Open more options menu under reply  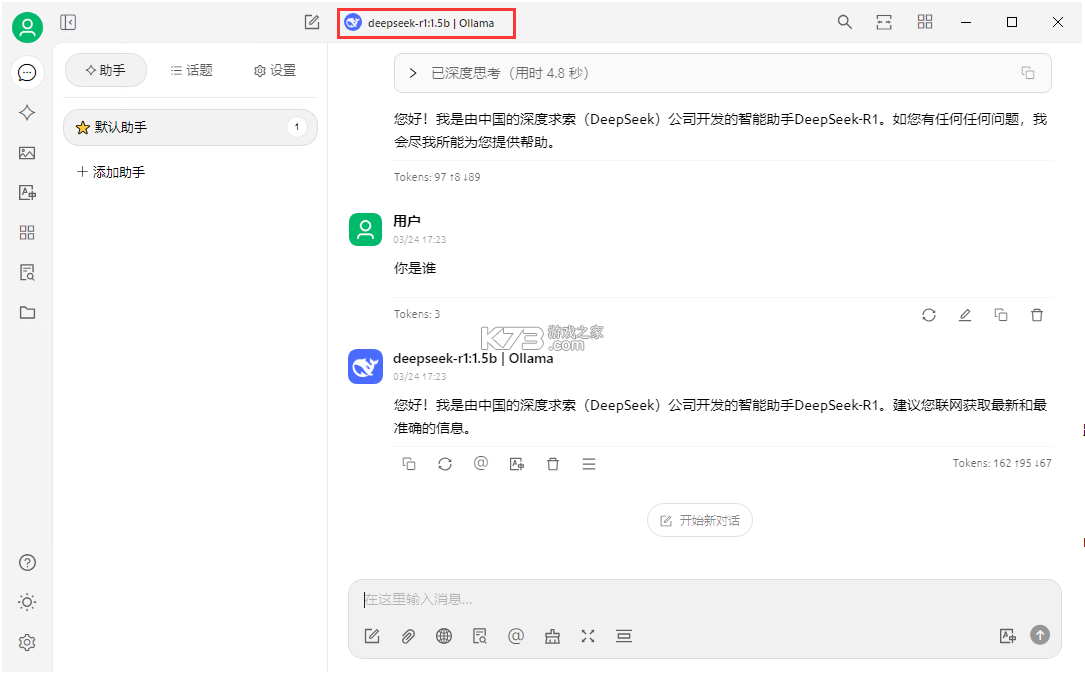click(x=589, y=464)
